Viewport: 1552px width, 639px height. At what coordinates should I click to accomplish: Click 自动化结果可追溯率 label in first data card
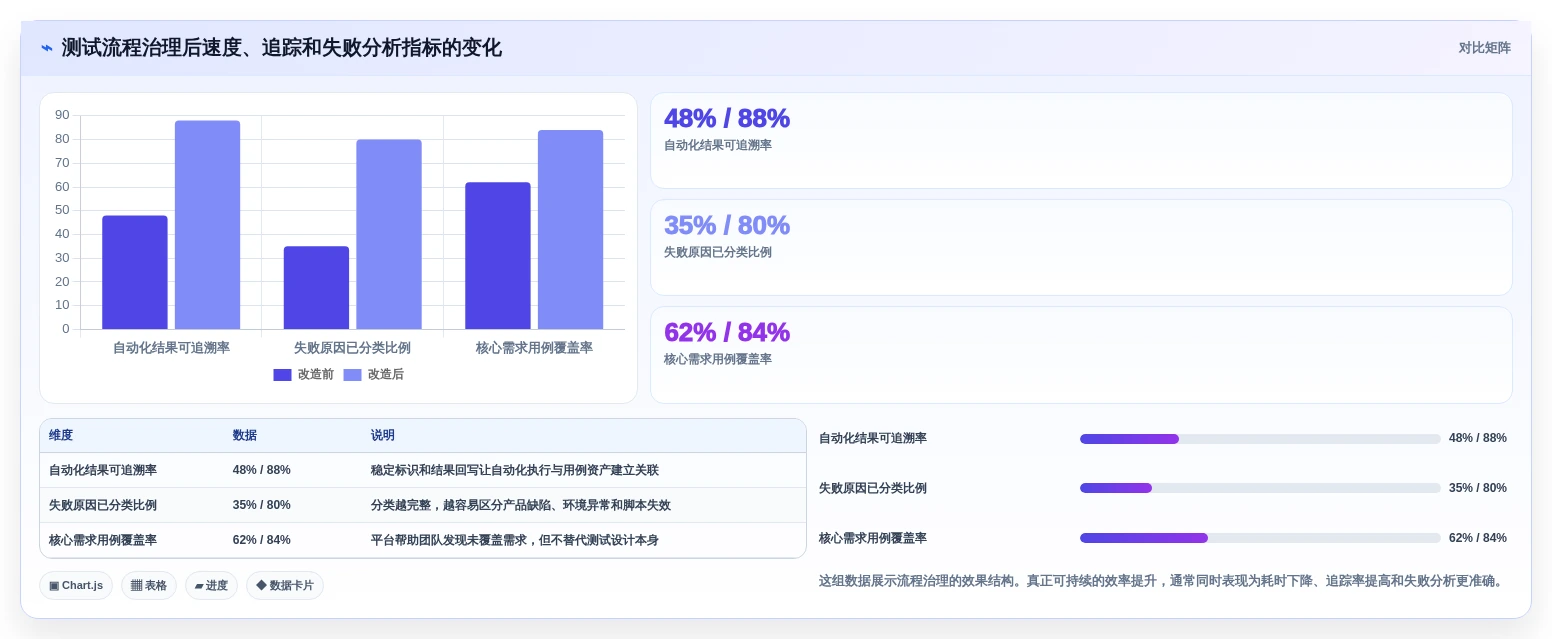[718, 145]
